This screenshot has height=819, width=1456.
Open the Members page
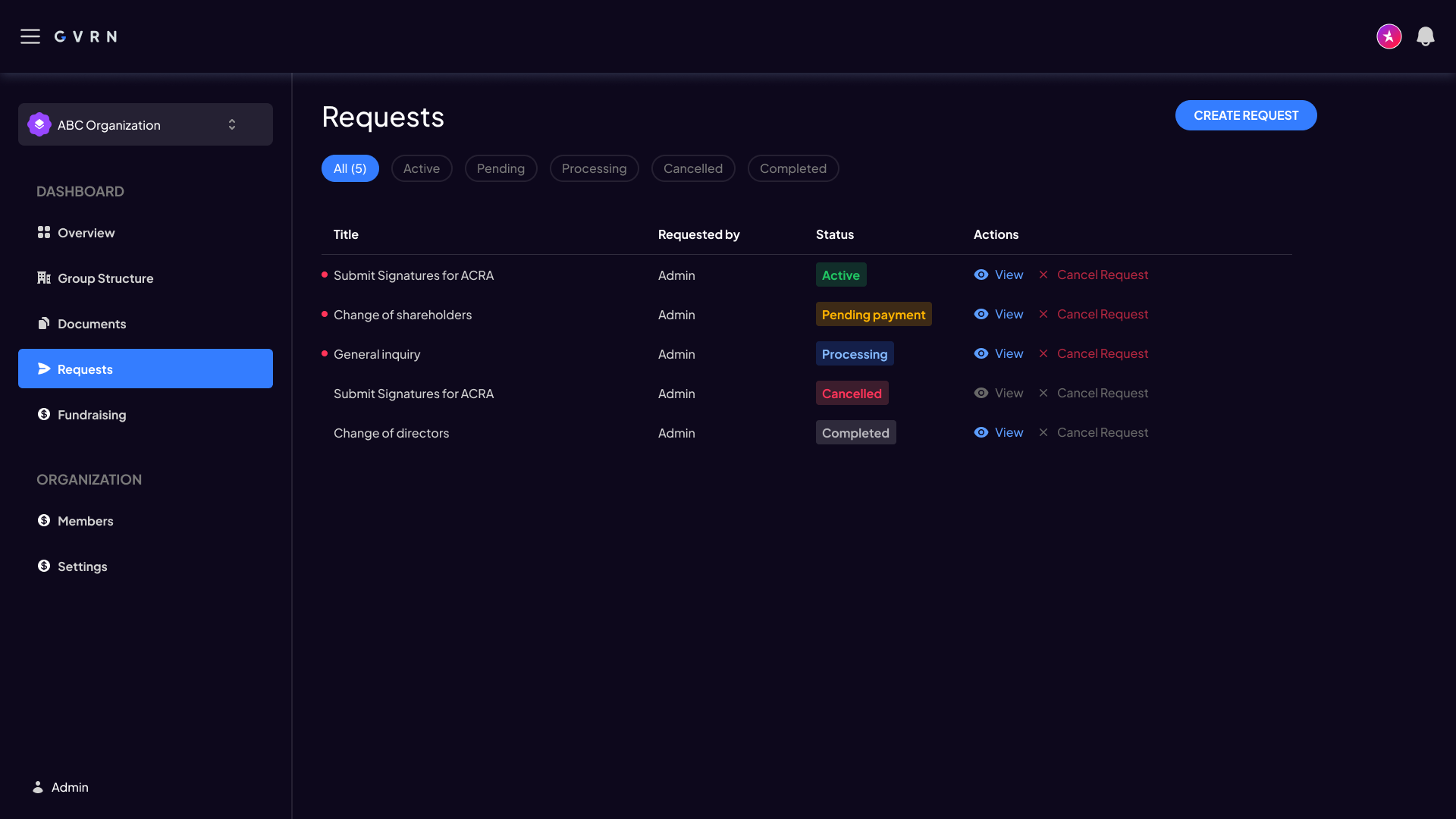pyautogui.click(x=146, y=520)
